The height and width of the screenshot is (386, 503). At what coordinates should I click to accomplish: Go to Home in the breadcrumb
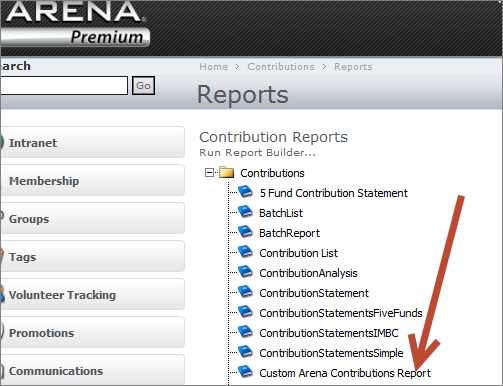tap(214, 67)
